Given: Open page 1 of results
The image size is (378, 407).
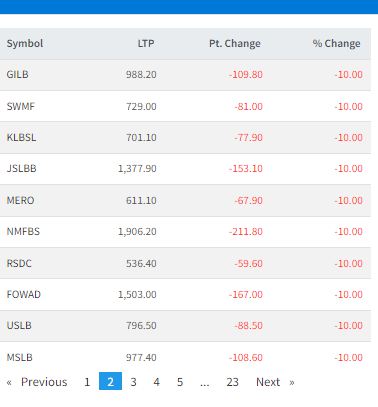Looking at the screenshot, I should tap(87, 382).
